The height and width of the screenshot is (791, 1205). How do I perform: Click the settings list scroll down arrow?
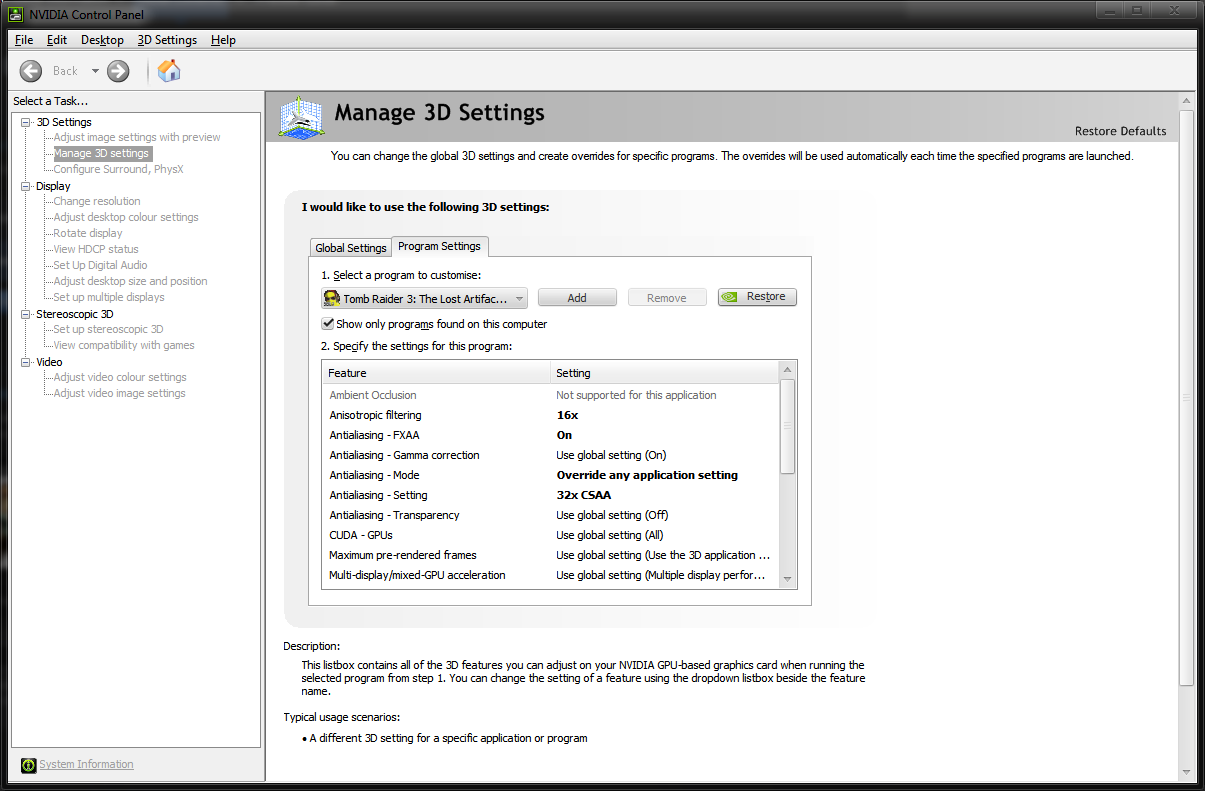pos(788,579)
